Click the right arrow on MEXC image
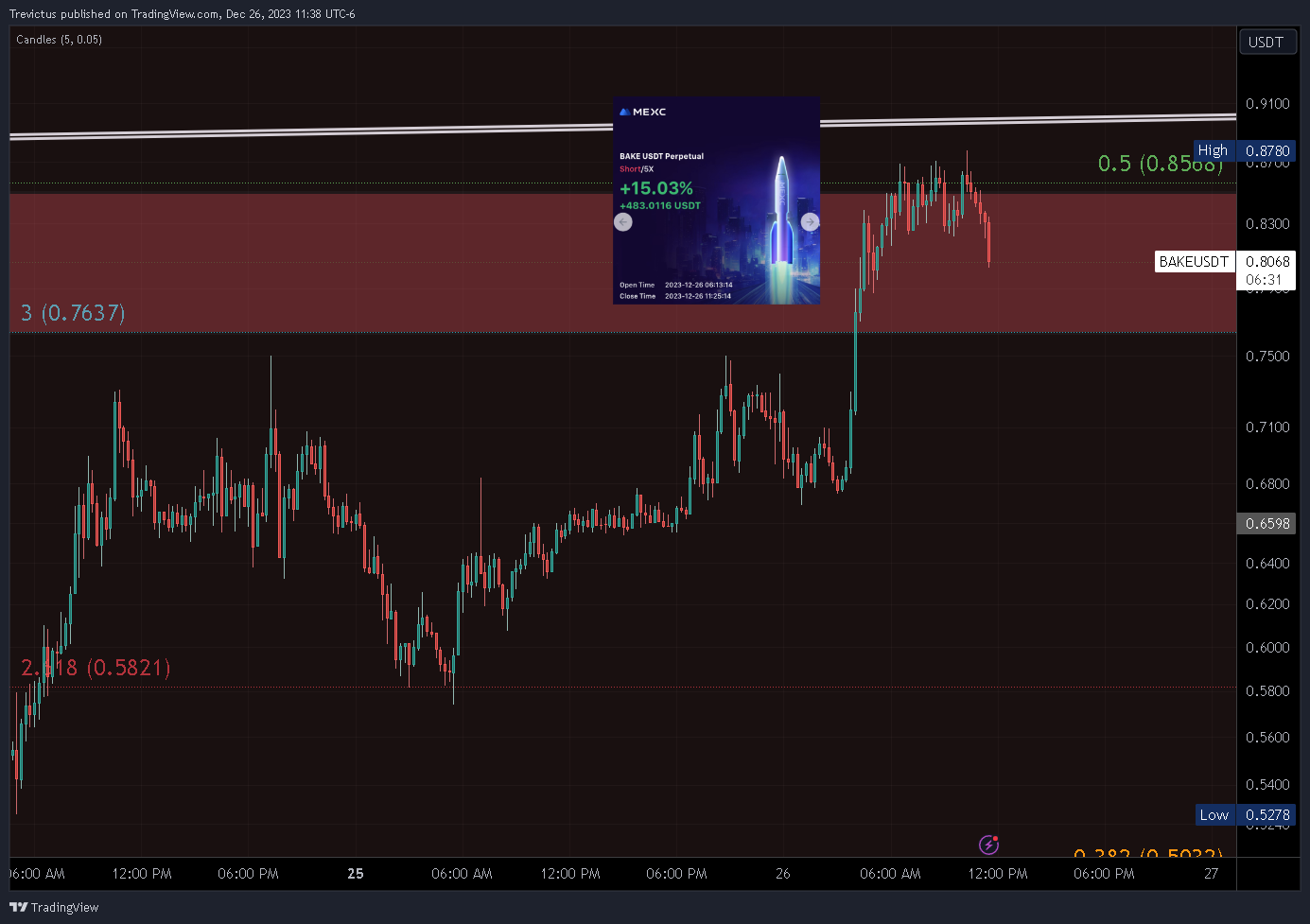1310x924 pixels. tap(810, 222)
